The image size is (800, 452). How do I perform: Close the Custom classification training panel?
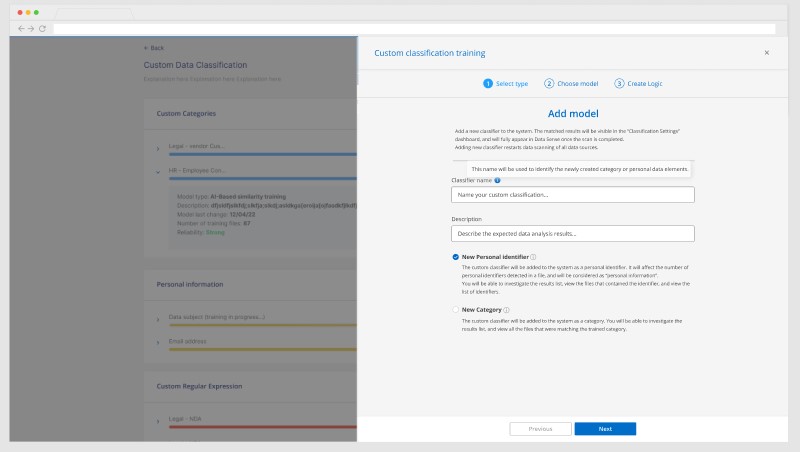click(x=767, y=52)
